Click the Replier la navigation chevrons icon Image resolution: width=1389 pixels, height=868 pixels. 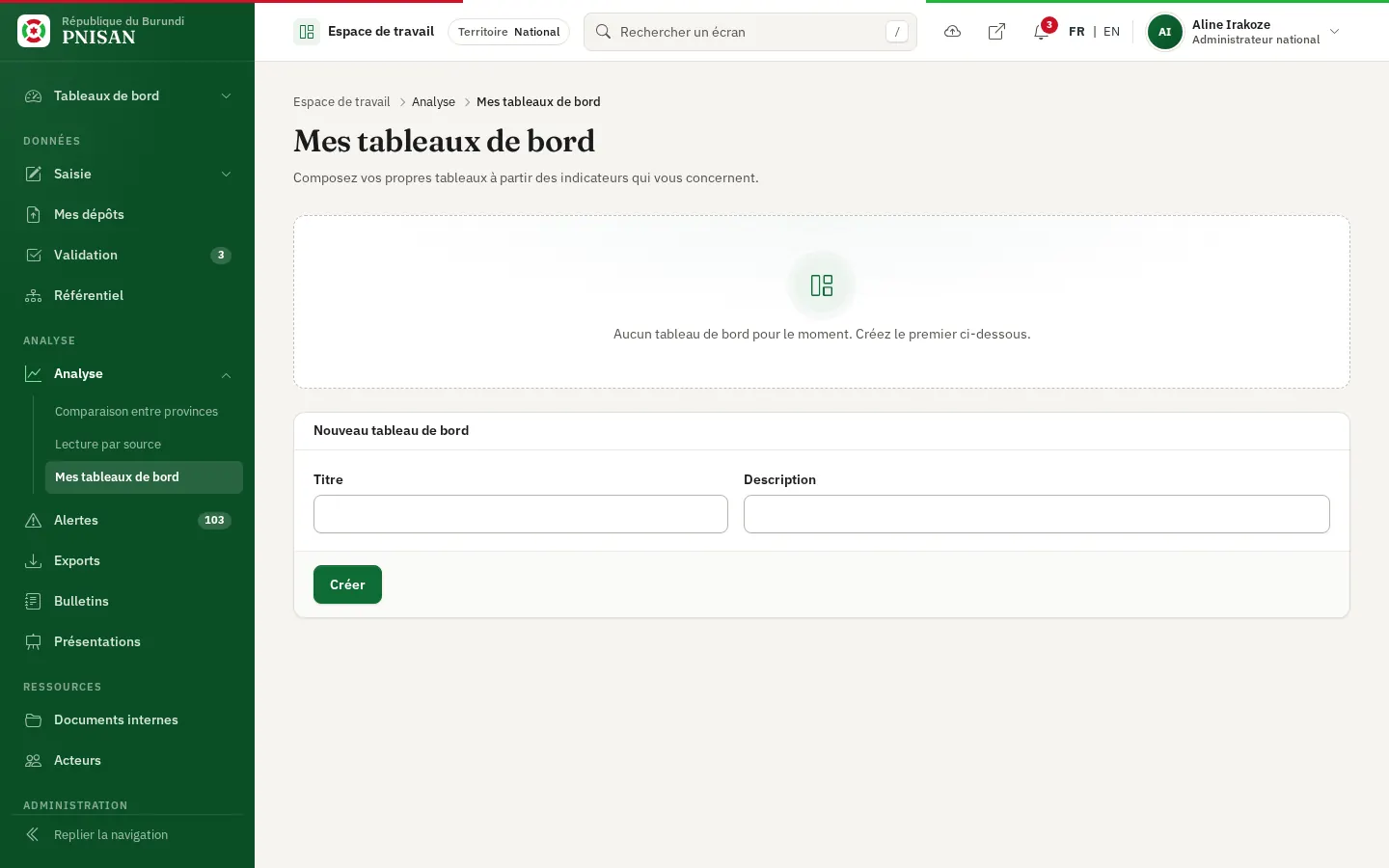(x=33, y=834)
